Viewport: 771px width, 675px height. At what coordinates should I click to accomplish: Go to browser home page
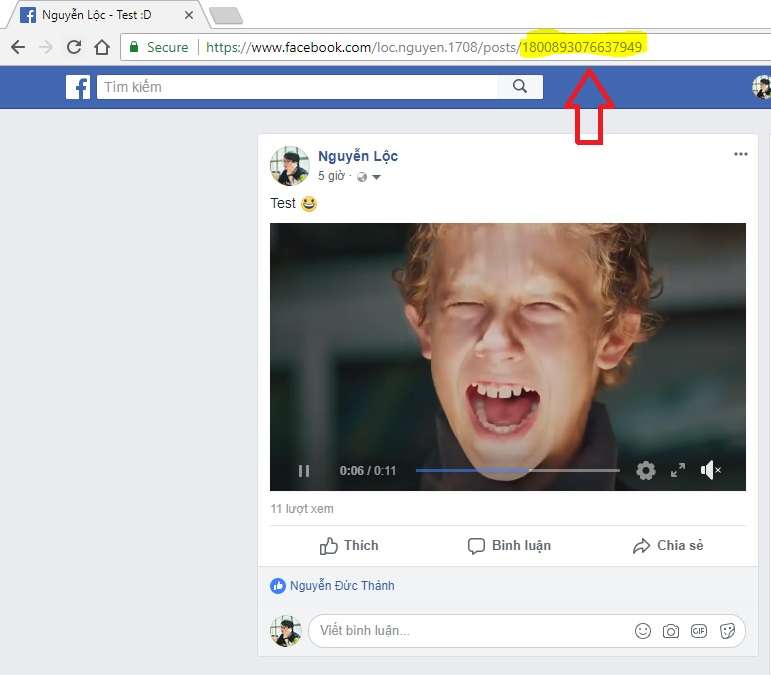tap(101, 47)
